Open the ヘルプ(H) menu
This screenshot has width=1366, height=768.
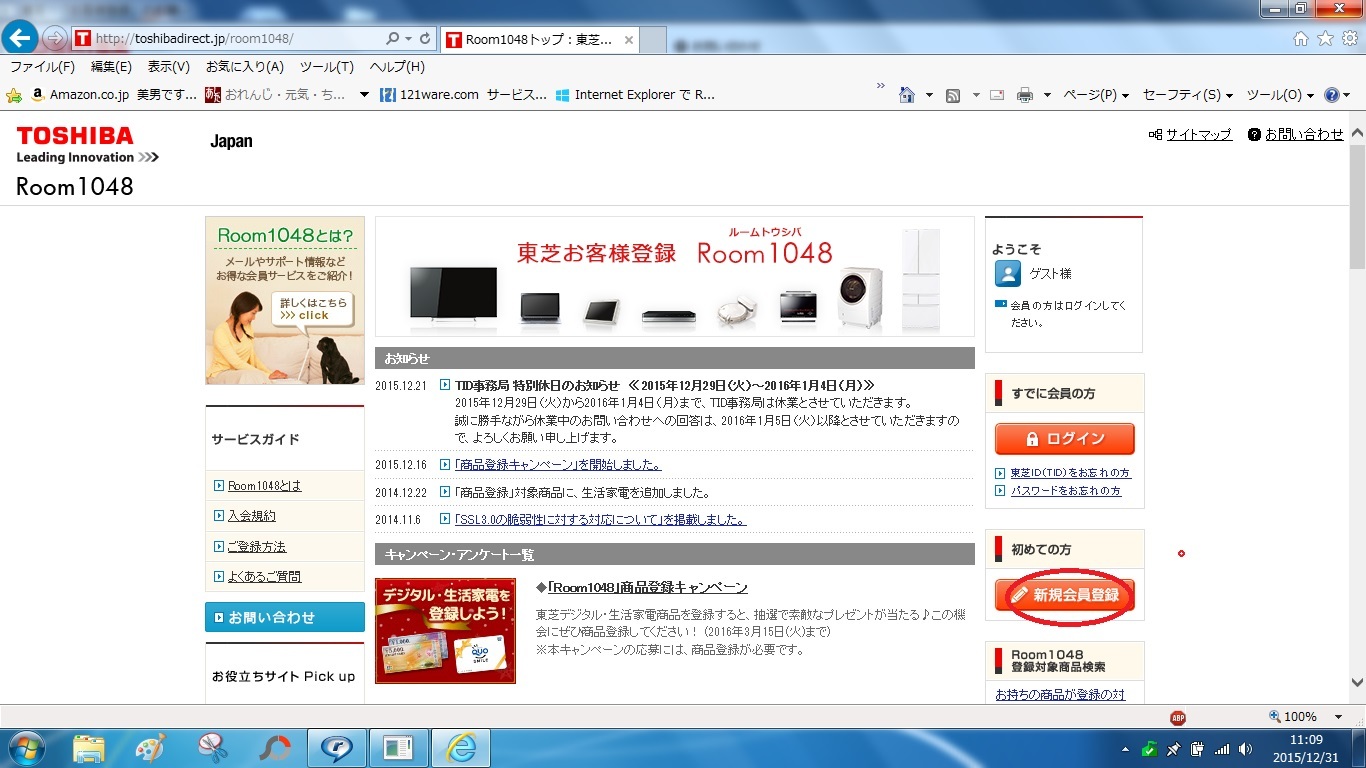coord(397,67)
